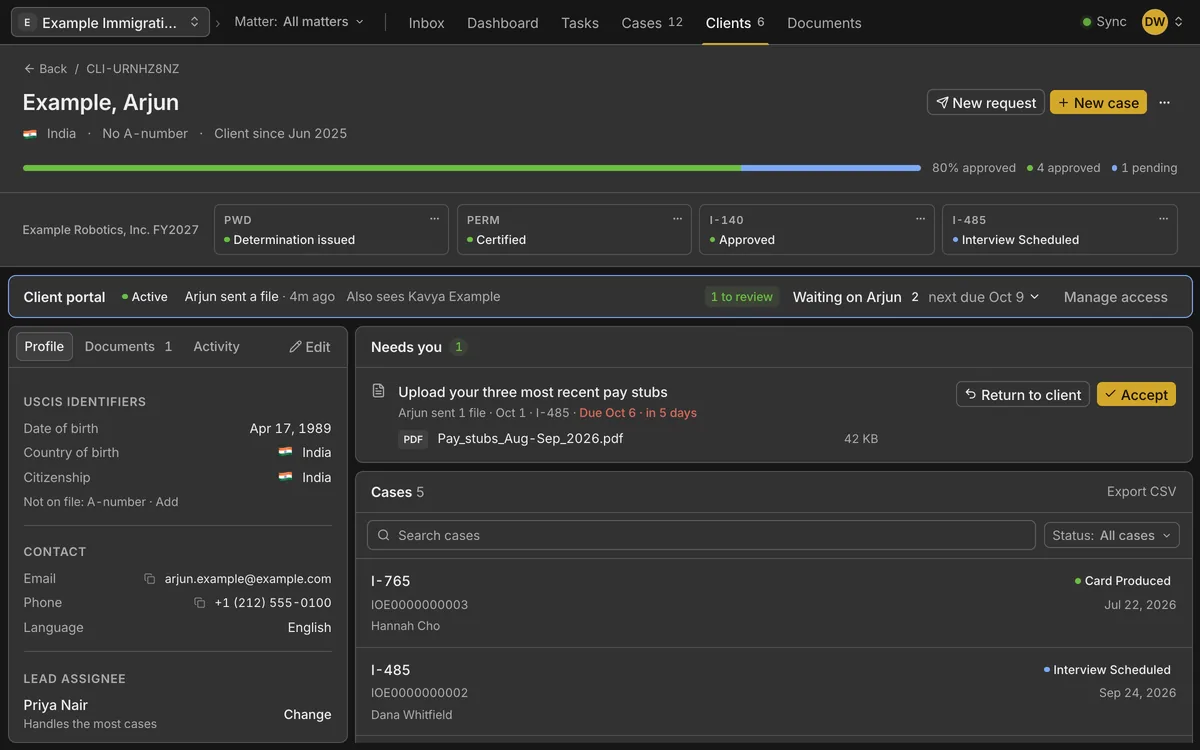This screenshot has height=750, width=1200.
Task: Open the more options ellipsis beside New case
Action: 1164,102
